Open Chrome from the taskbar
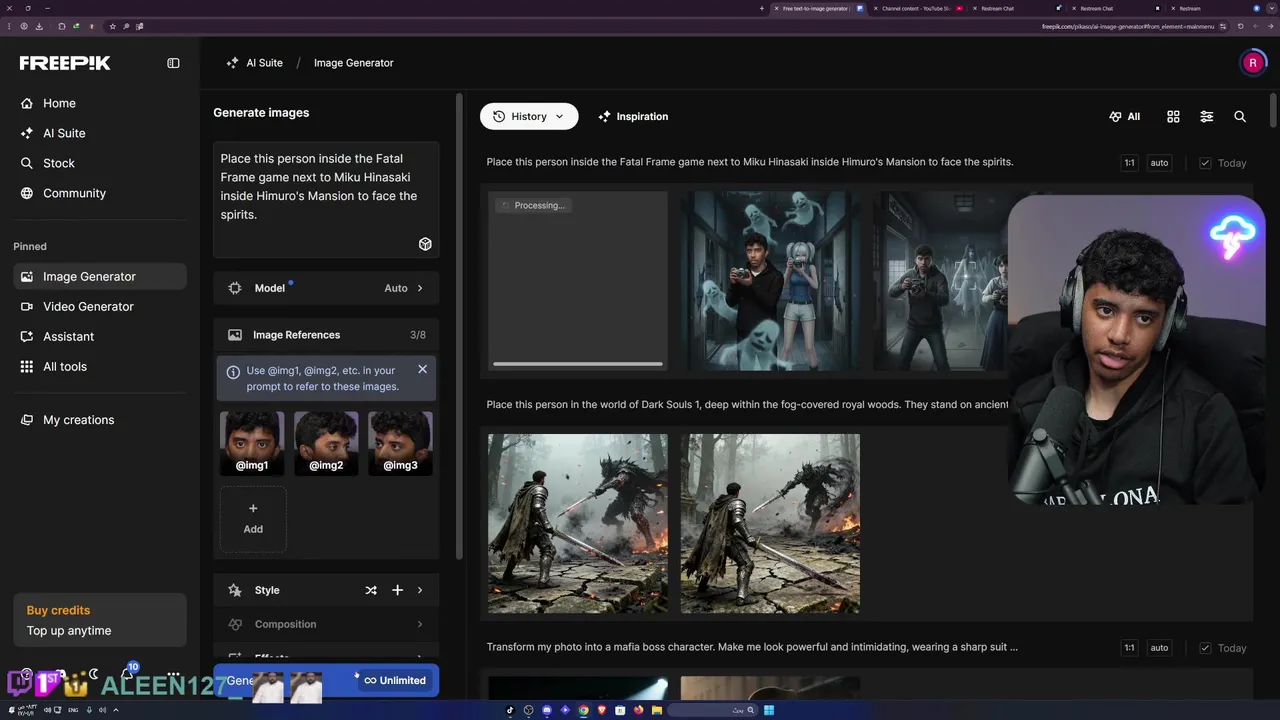Image resolution: width=1280 pixels, height=720 pixels. click(x=583, y=711)
